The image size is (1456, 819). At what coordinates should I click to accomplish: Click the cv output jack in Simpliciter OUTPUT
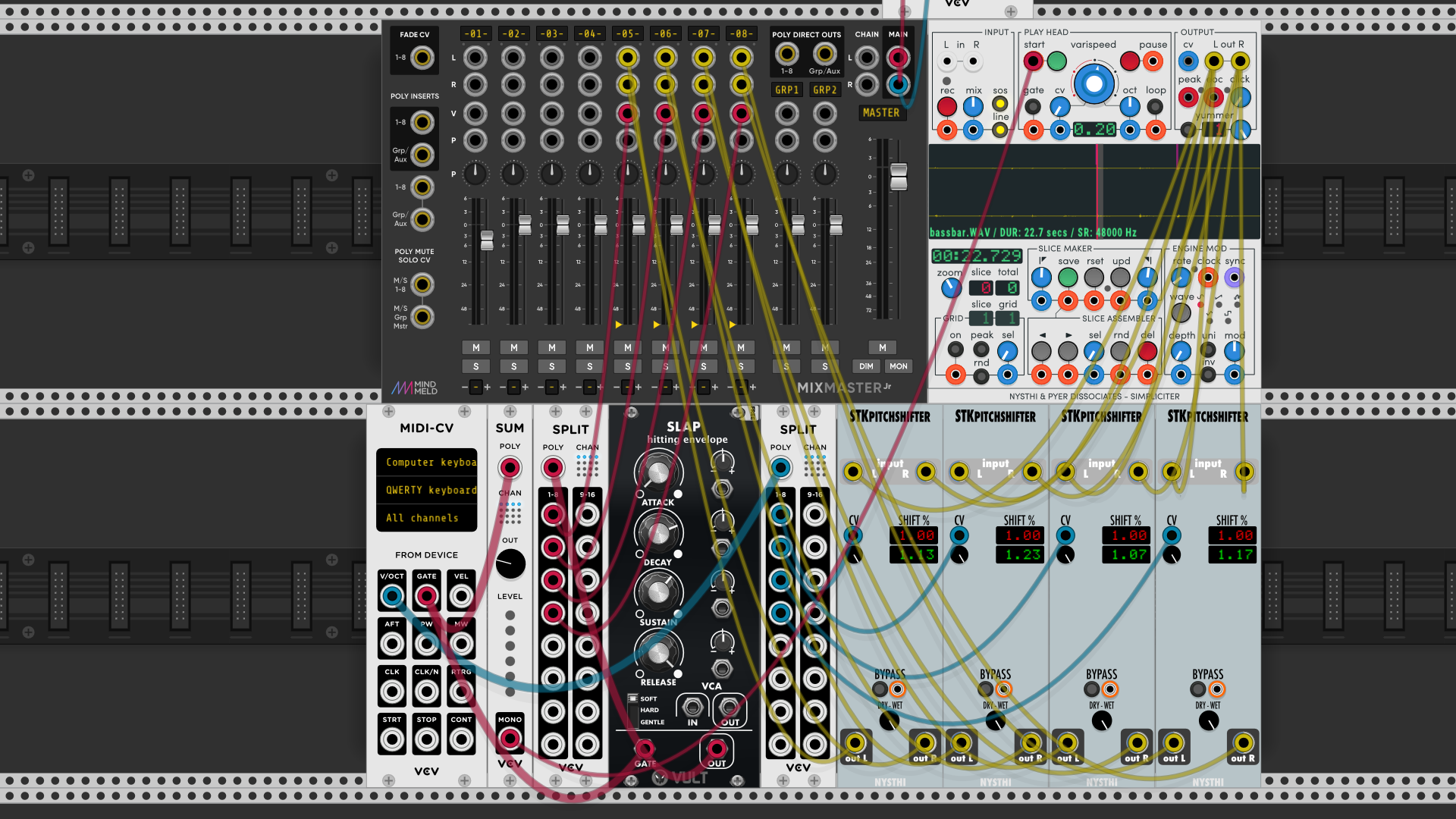tap(1188, 61)
